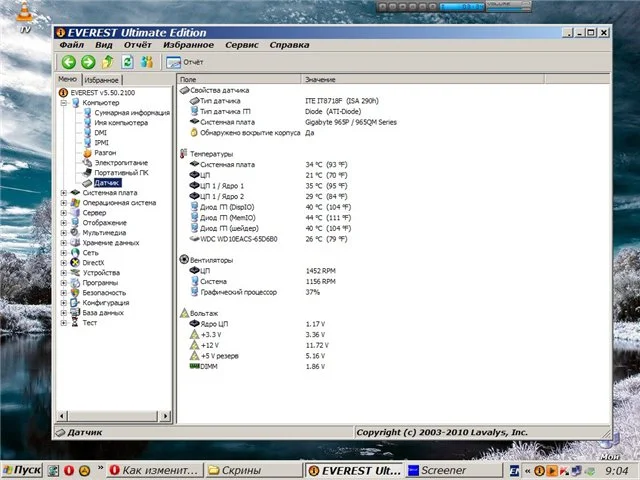Click the users icon in the toolbar
The width and height of the screenshot is (640, 480).
pos(147,62)
